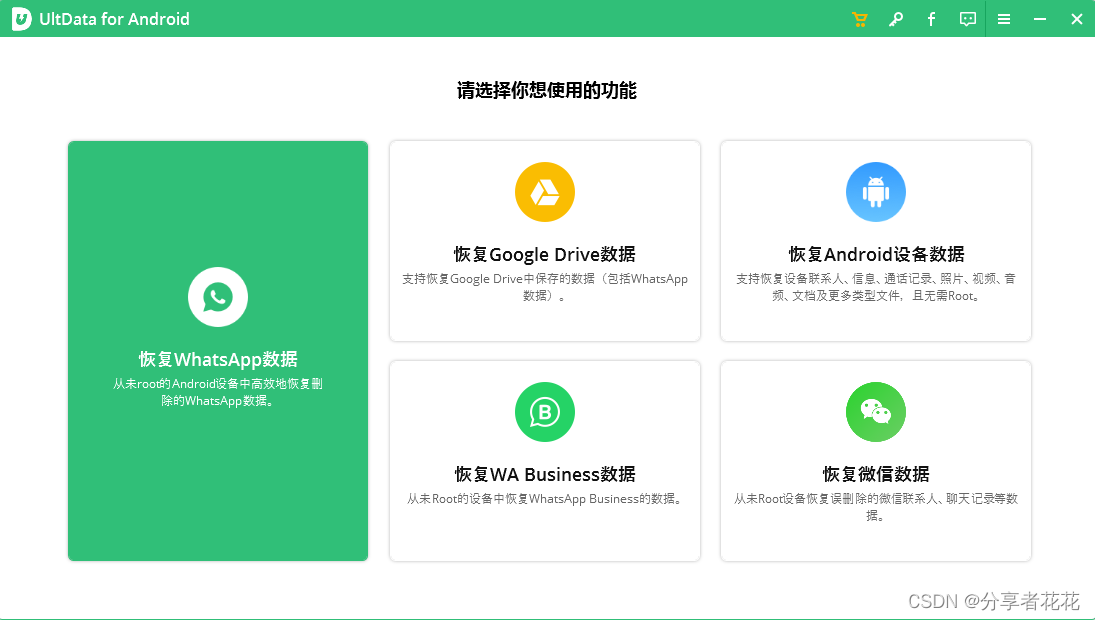This screenshot has width=1095, height=620.
Task: Click the WeChat card description text
Action: coord(876,507)
